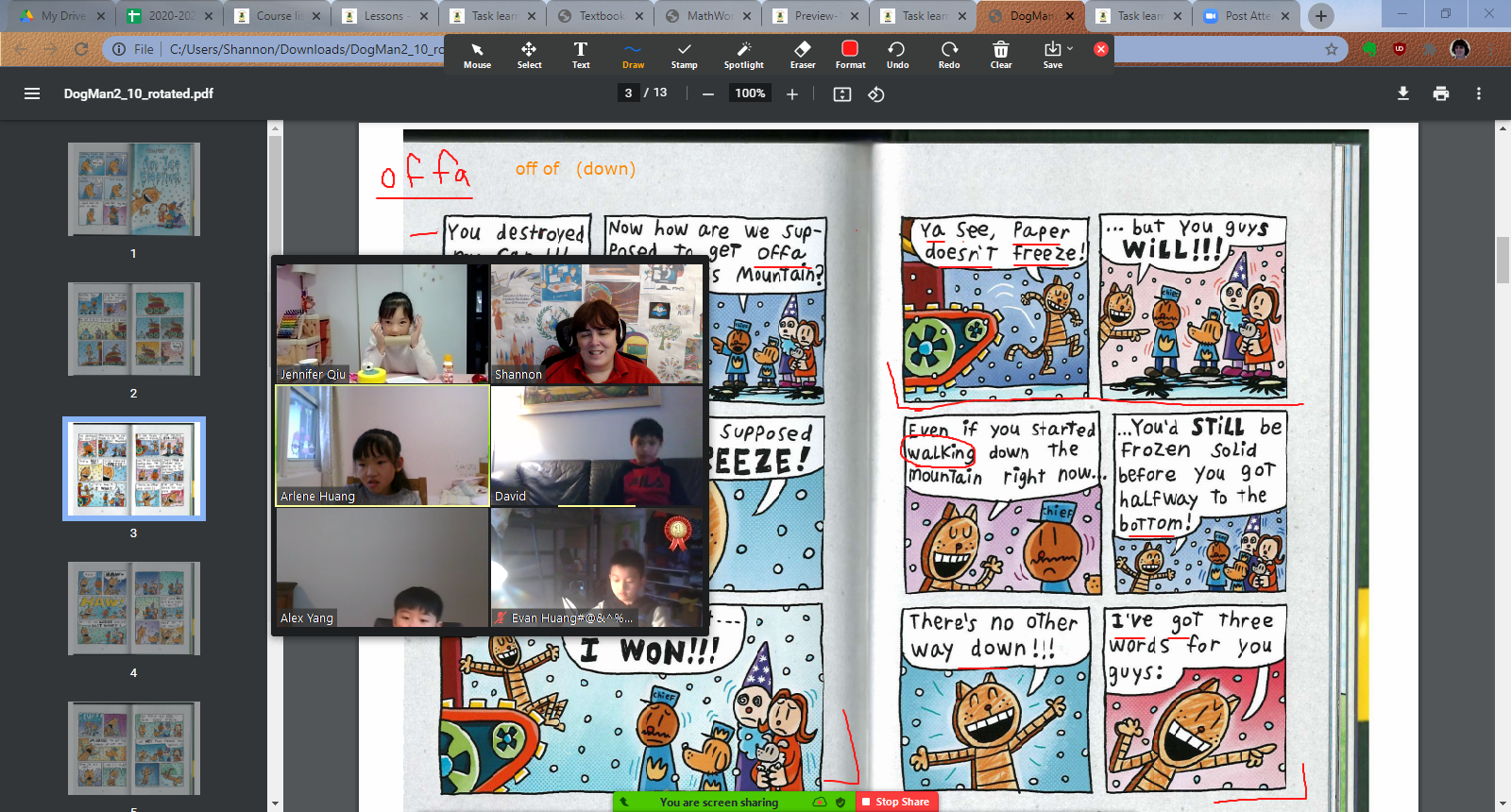Image resolution: width=1511 pixels, height=812 pixels.
Task: Redo the annotation
Action: (949, 55)
